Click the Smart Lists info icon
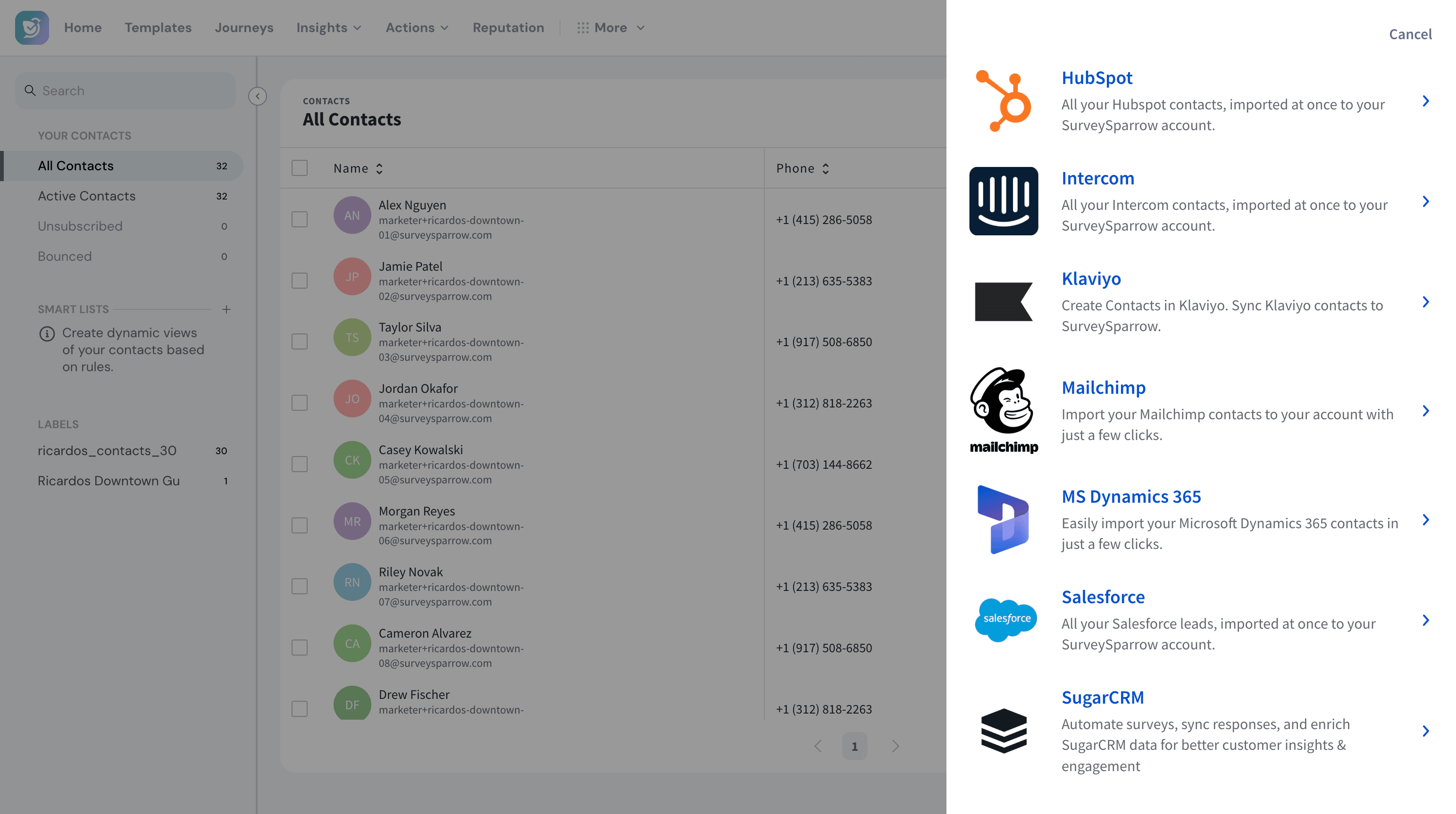The image size is (1456, 814). [47, 334]
